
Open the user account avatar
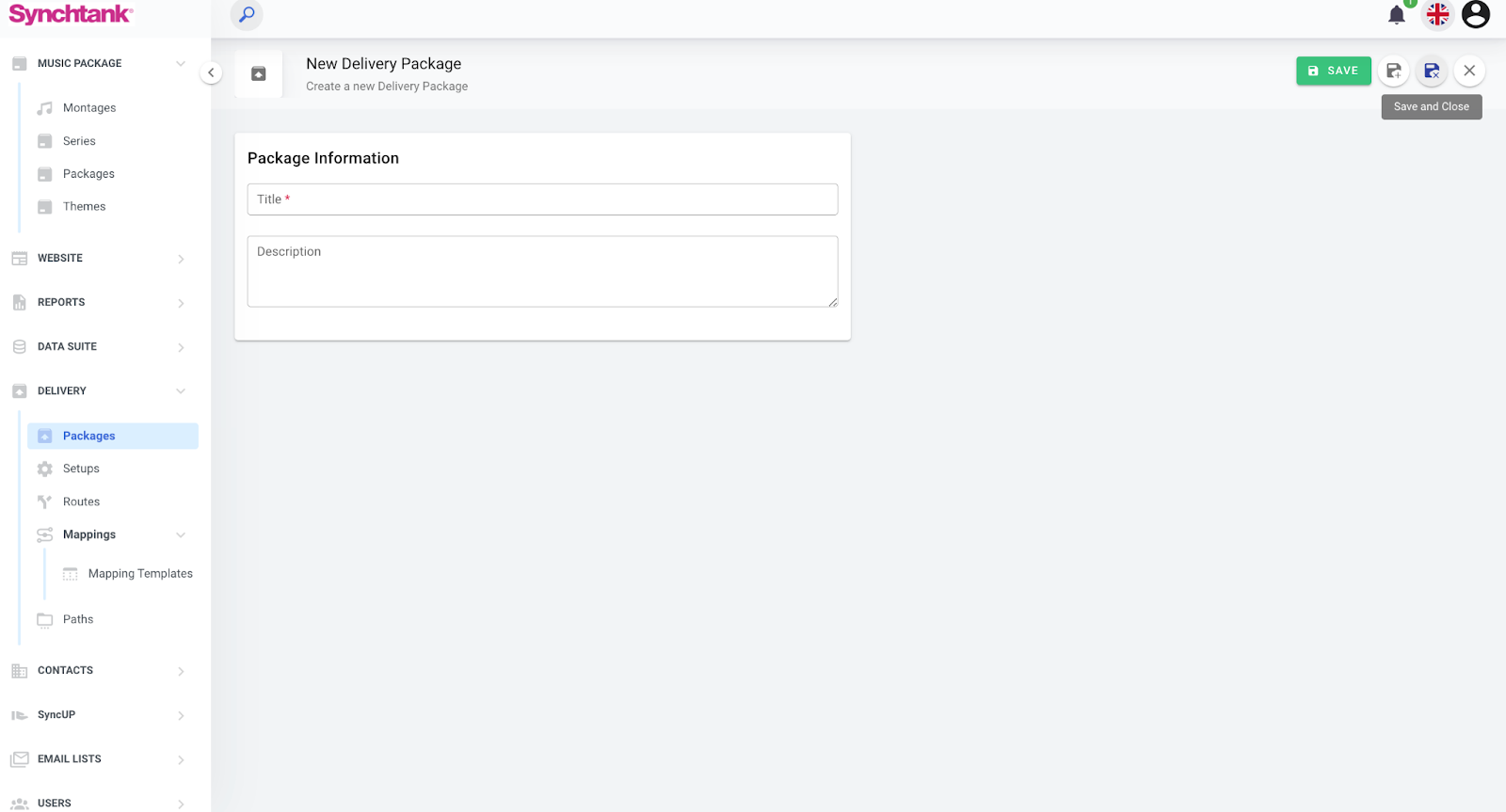click(1475, 15)
